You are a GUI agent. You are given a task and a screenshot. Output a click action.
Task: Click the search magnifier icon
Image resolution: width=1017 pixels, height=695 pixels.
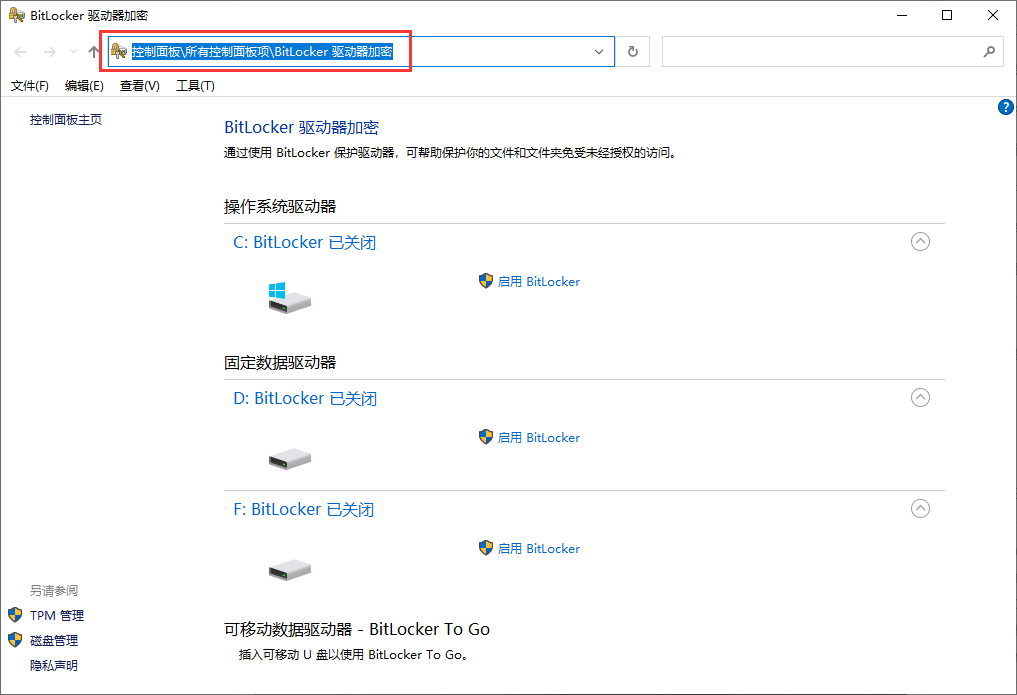pos(989,52)
